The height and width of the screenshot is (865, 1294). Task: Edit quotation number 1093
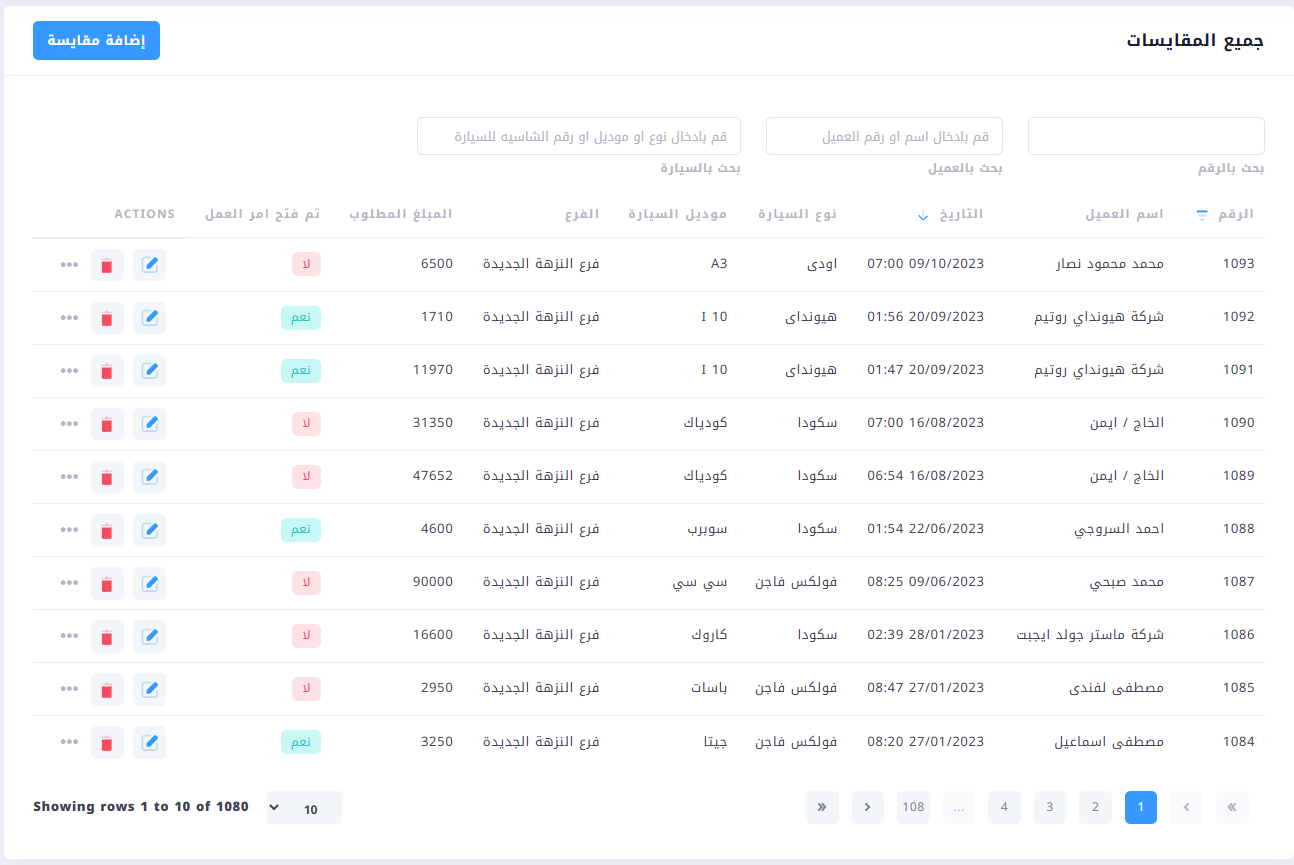149,265
